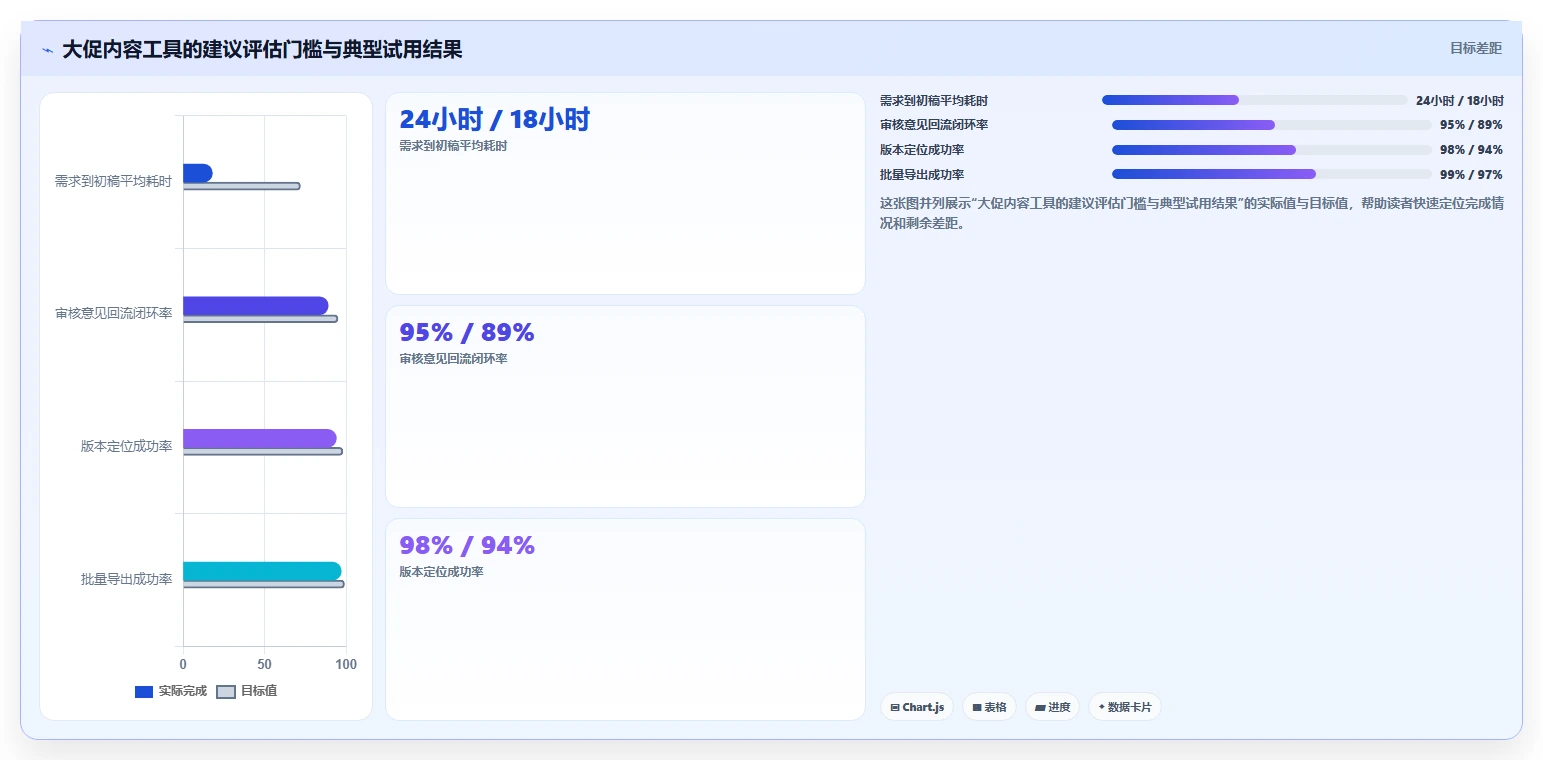Click the 审核意见回流闭环率 progress bar

tap(1272, 125)
